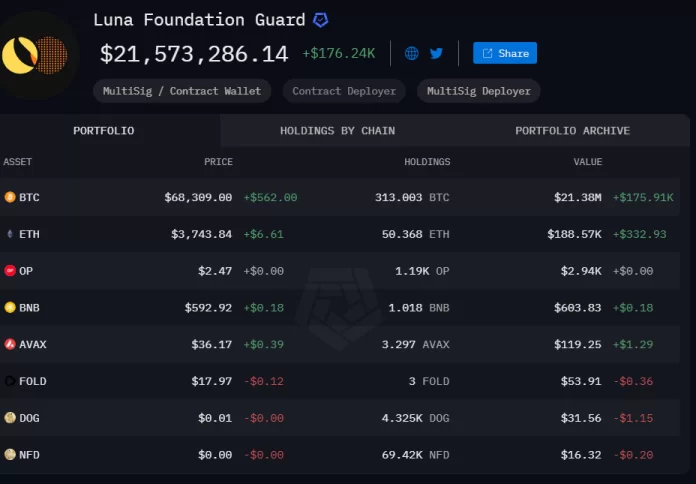Image resolution: width=696 pixels, height=484 pixels.
Task: Click the AVAX token icon
Action: pyautogui.click(x=10, y=344)
